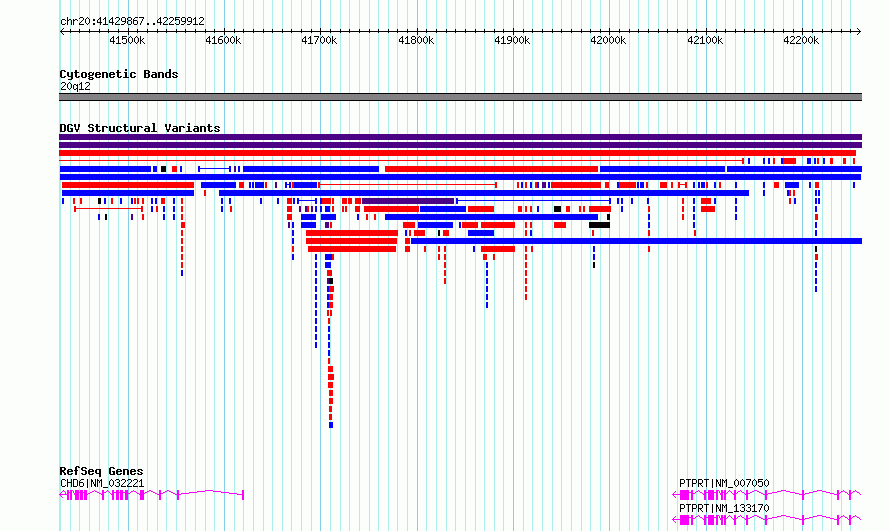This screenshot has height=531, width=890.
Task: Click the 41700k ruler tick label
Action: [x=319, y=40]
